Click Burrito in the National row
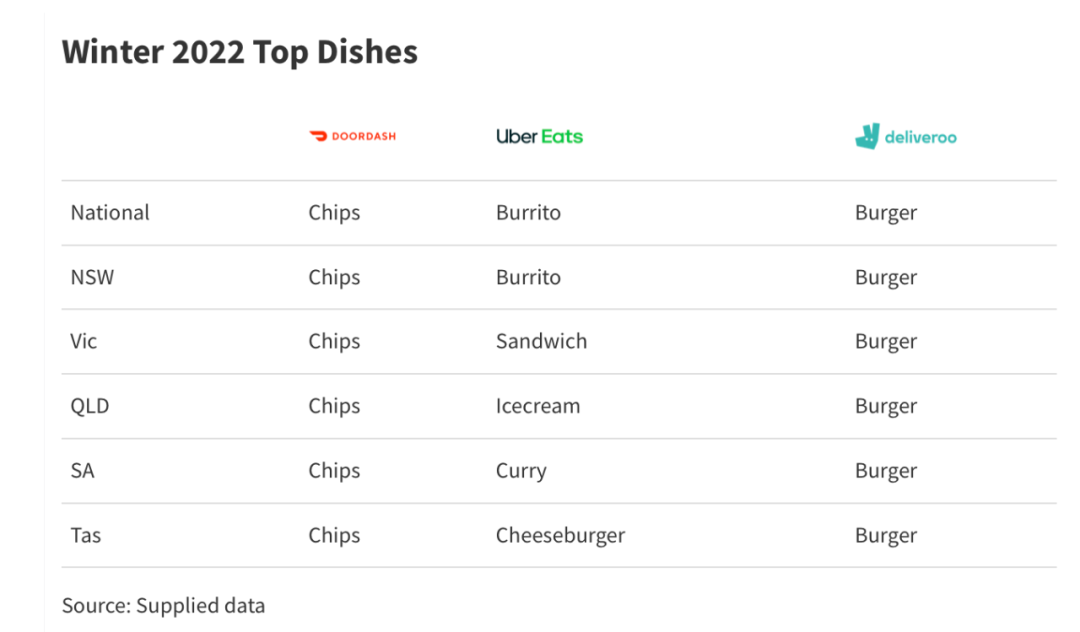Image resolution: width=1080 pixels, height=632 pixels. 528,213
